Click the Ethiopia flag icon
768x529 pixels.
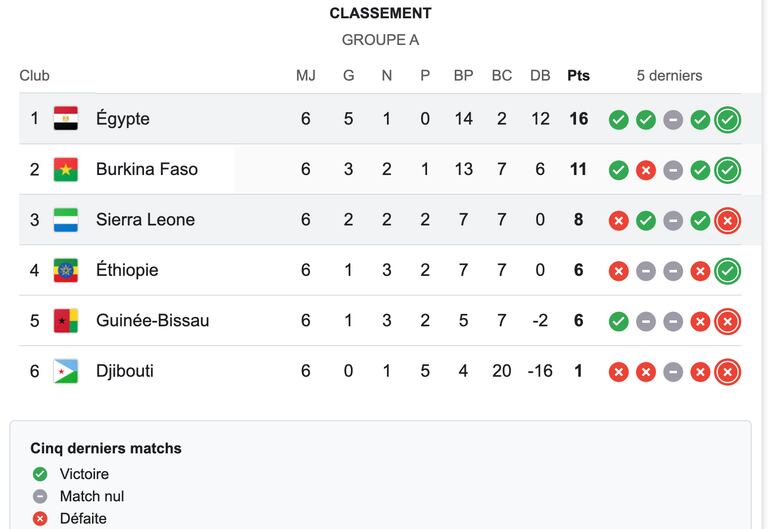coord(66,270)
